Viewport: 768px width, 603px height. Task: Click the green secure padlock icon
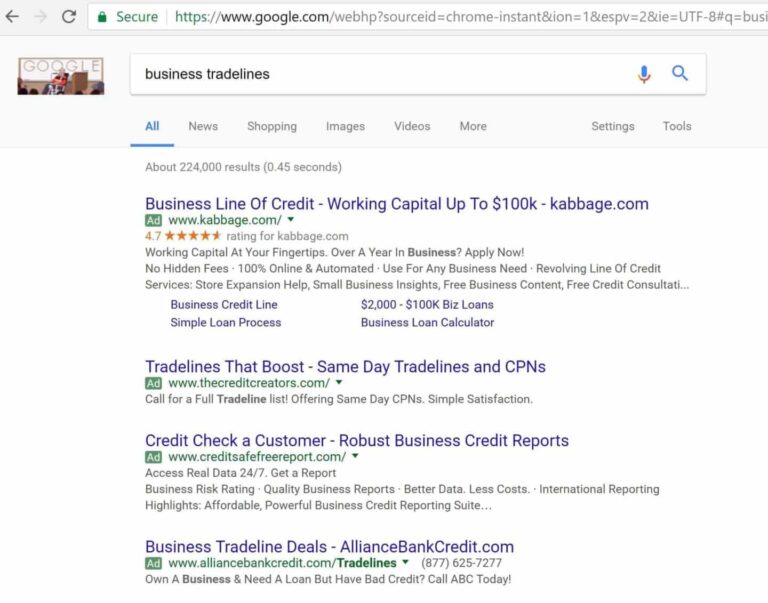(x=102, y=17)
